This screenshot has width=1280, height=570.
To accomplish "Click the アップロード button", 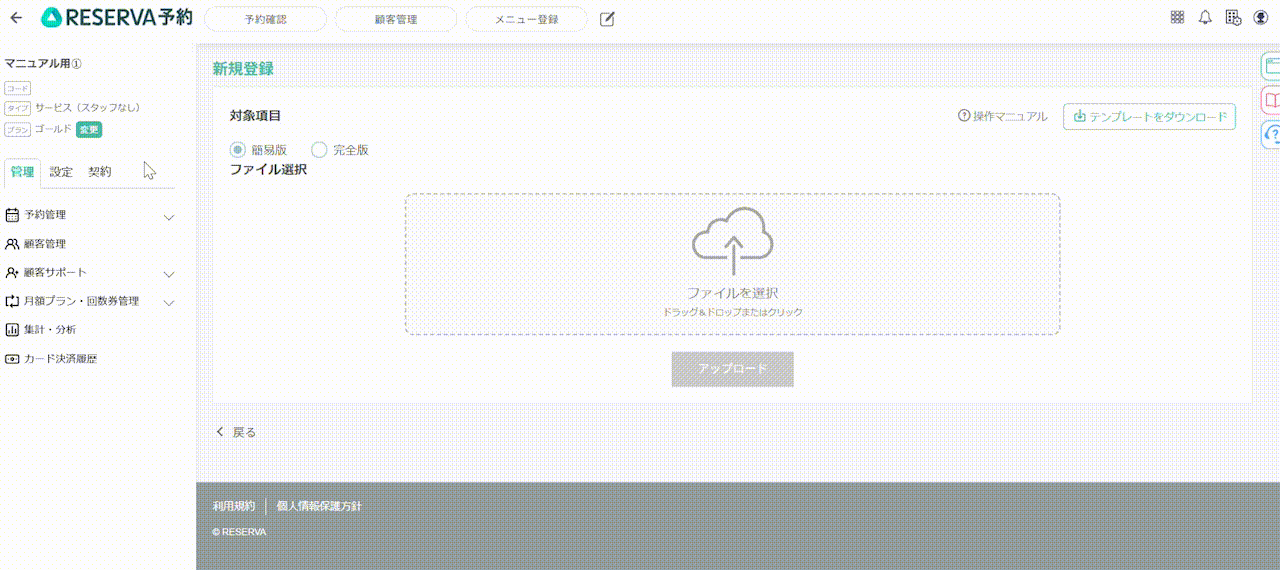I will click(x=733, y=369).
